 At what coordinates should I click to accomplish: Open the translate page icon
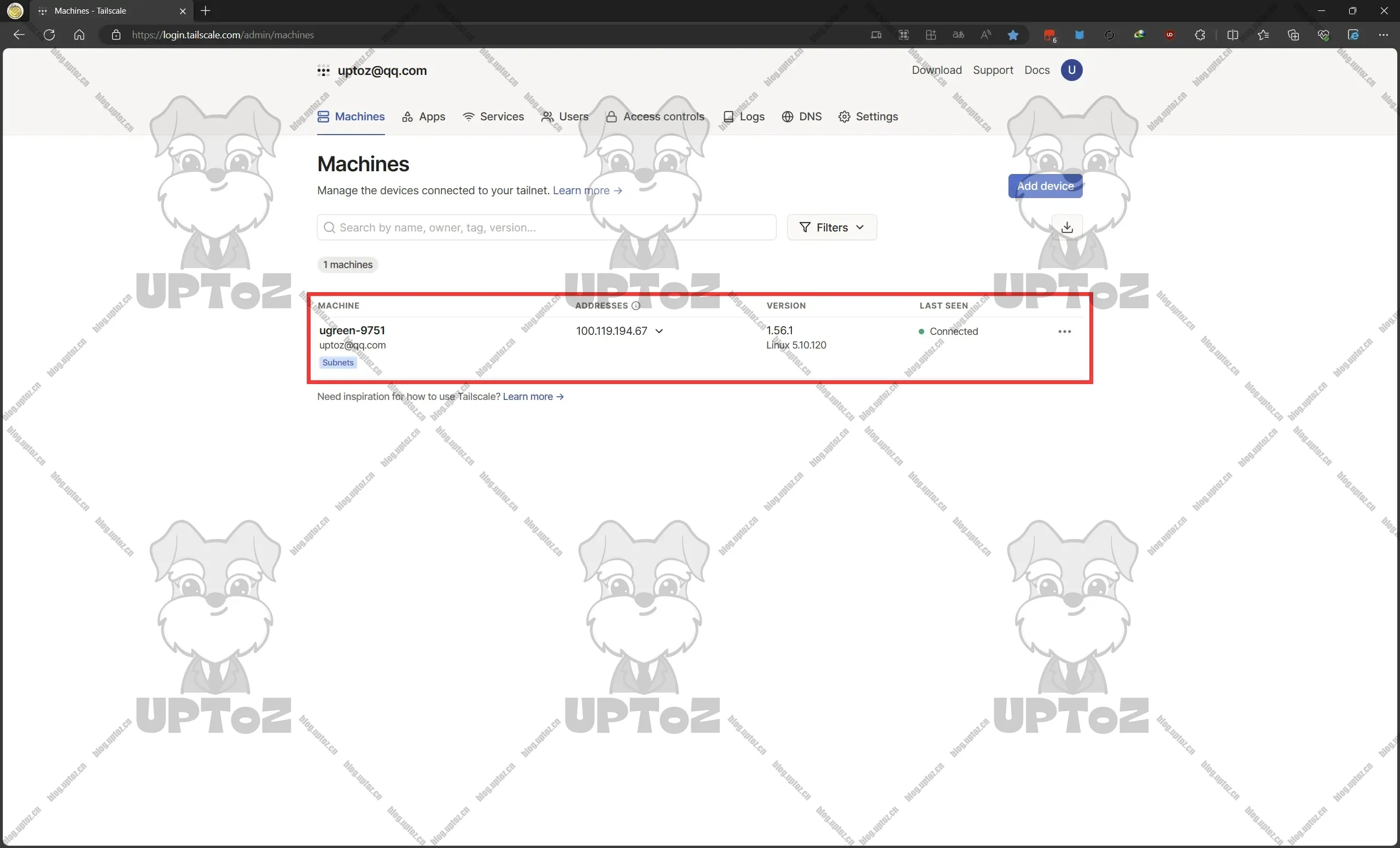[959, 34]
